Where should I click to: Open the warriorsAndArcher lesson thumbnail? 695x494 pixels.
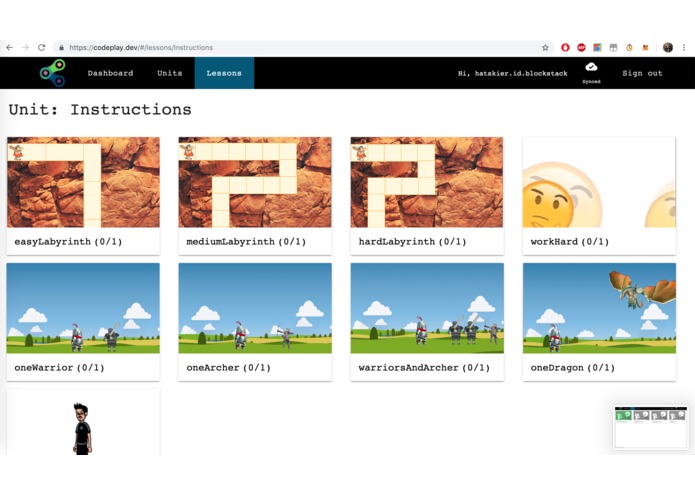[x=427, y=308]
